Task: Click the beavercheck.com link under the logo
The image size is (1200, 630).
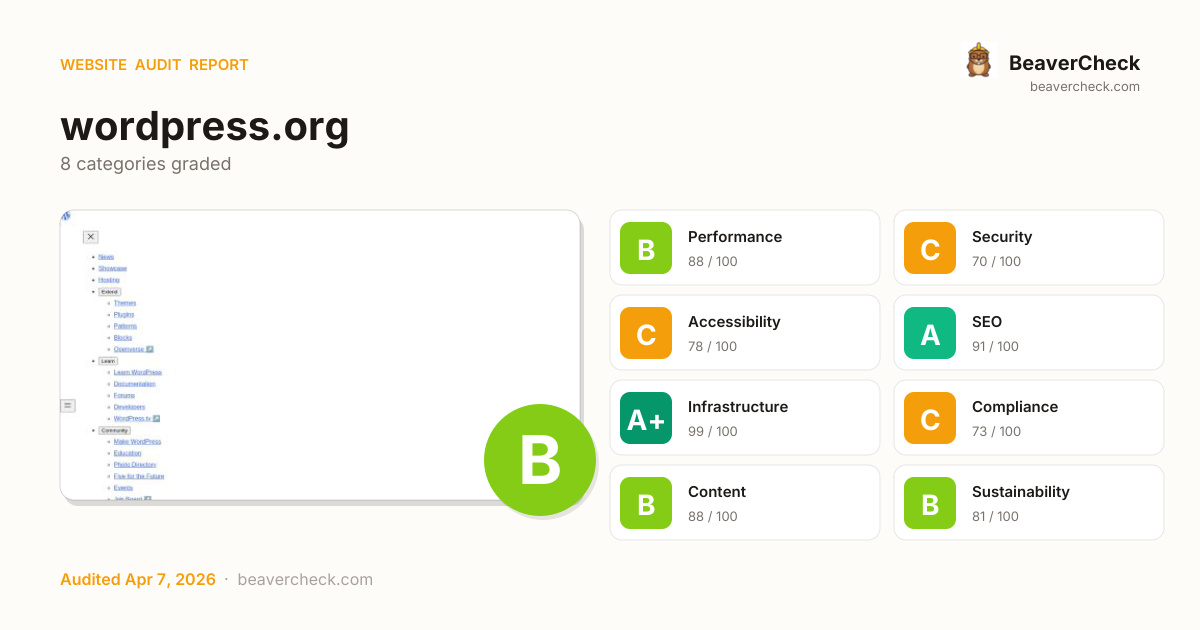Action: pos(1084,87)
